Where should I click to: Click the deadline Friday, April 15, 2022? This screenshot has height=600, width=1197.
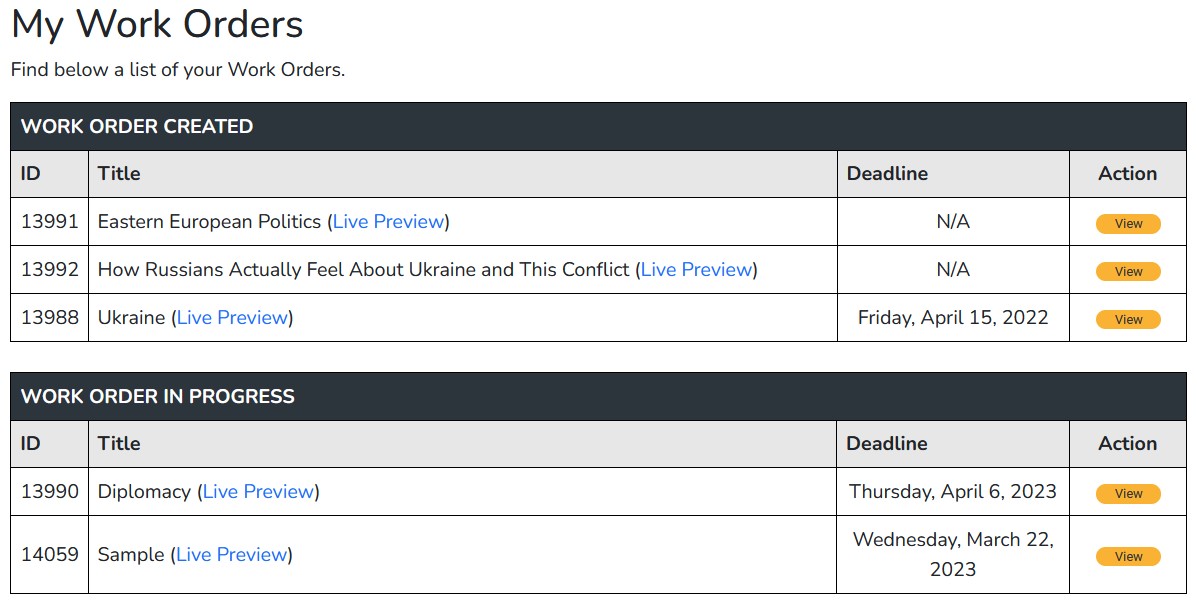point(952,317)
